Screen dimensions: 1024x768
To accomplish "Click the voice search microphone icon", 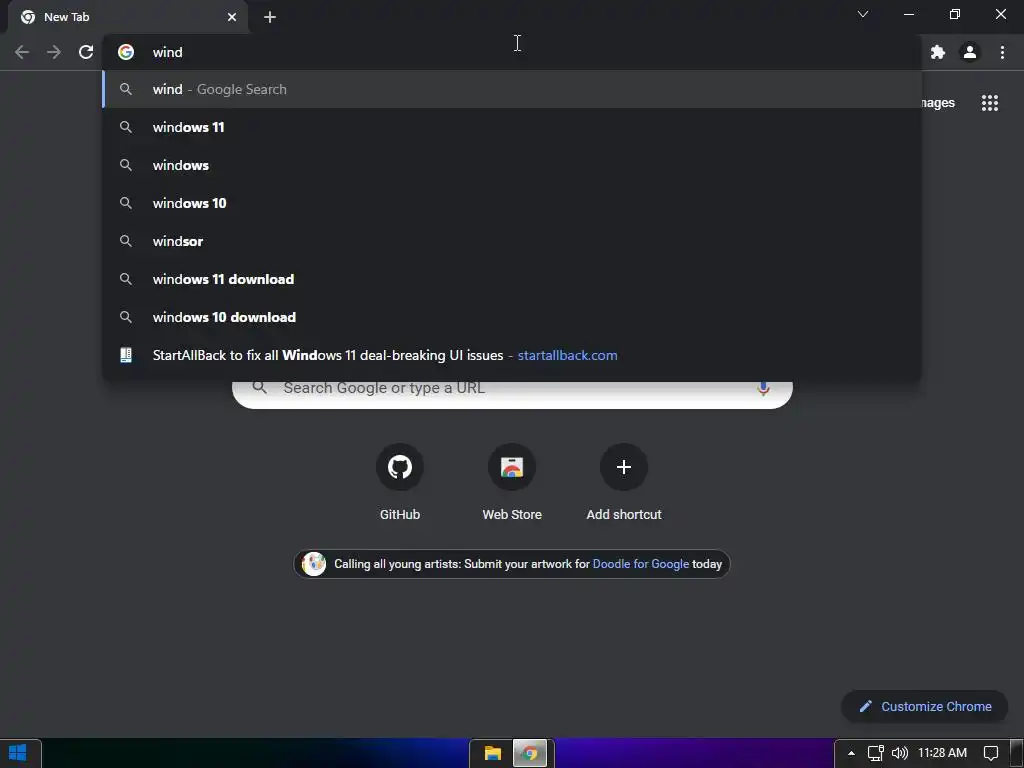I will pyautogui.click(x=763, y=388).
